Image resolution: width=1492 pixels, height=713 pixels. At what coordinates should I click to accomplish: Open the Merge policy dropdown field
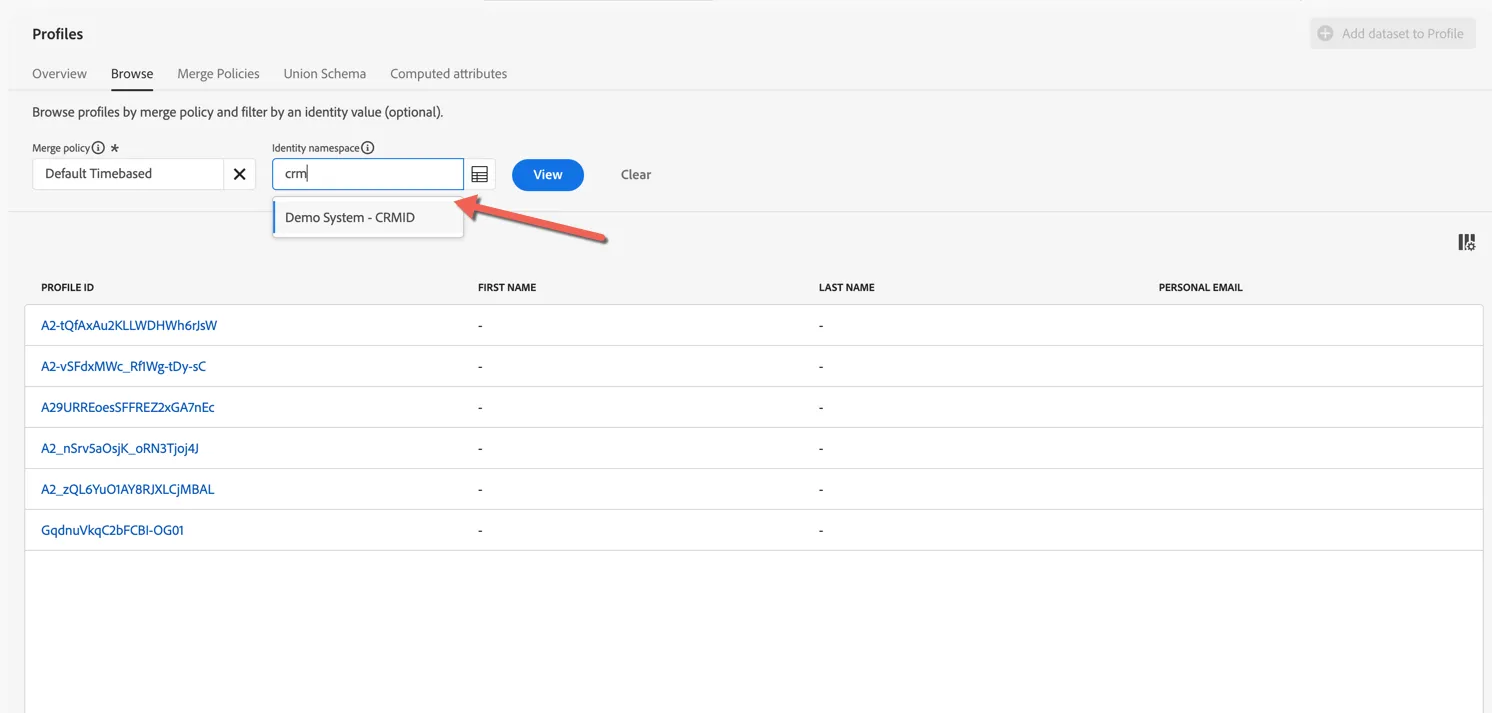[128, 174]
